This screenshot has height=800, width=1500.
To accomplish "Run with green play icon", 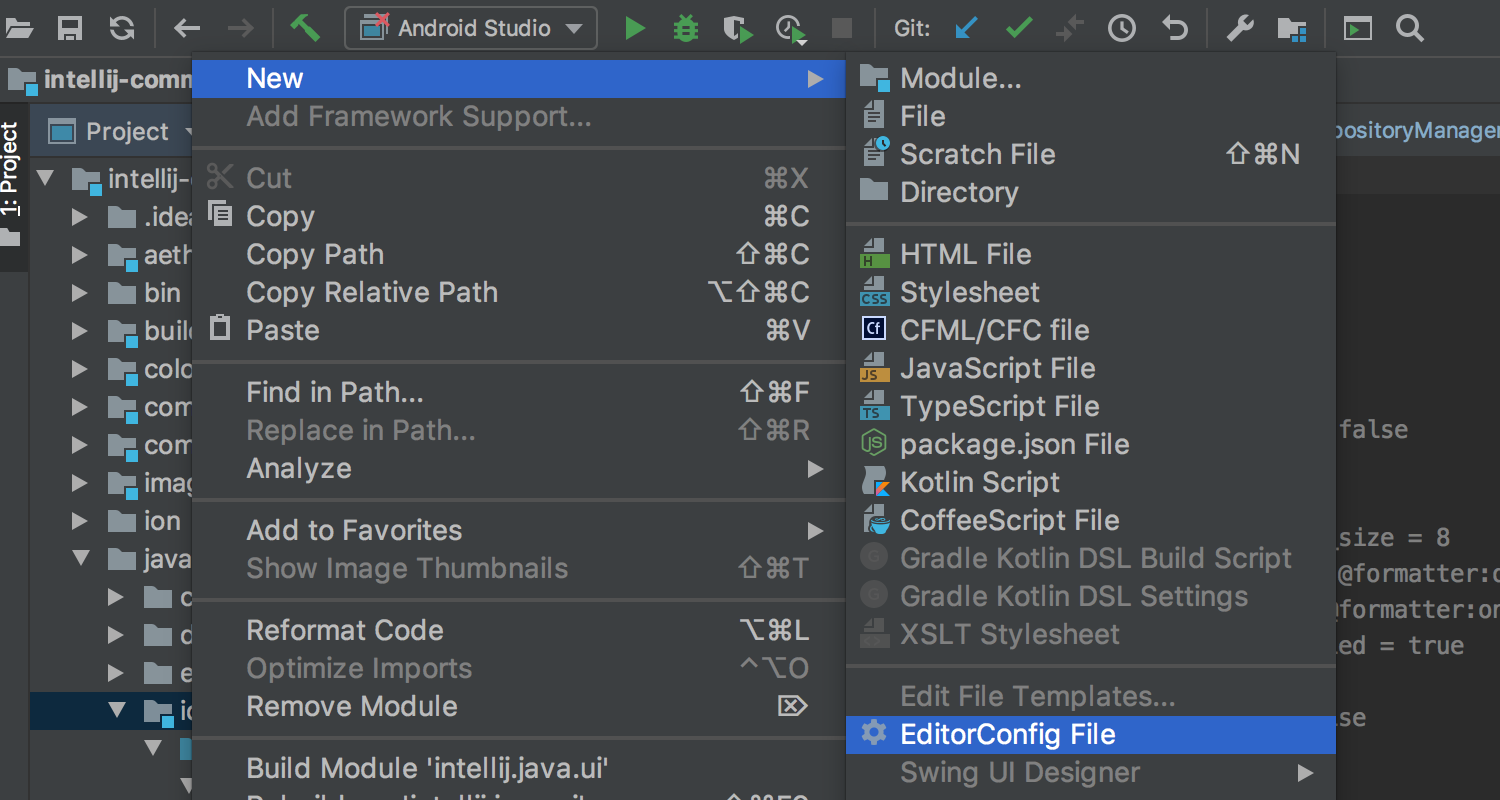I will coord(634,28).
